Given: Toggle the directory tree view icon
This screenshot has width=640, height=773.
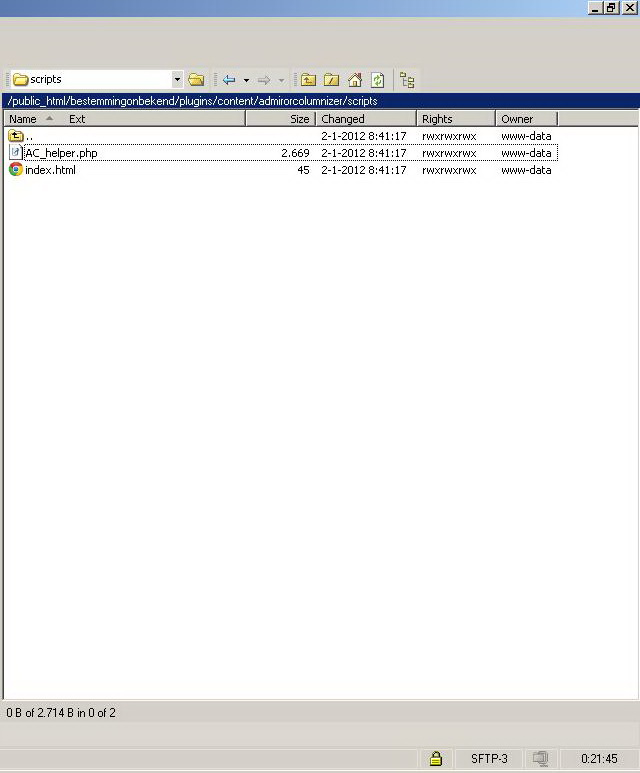Looking at the screenshot, I should tap(407, 80).
